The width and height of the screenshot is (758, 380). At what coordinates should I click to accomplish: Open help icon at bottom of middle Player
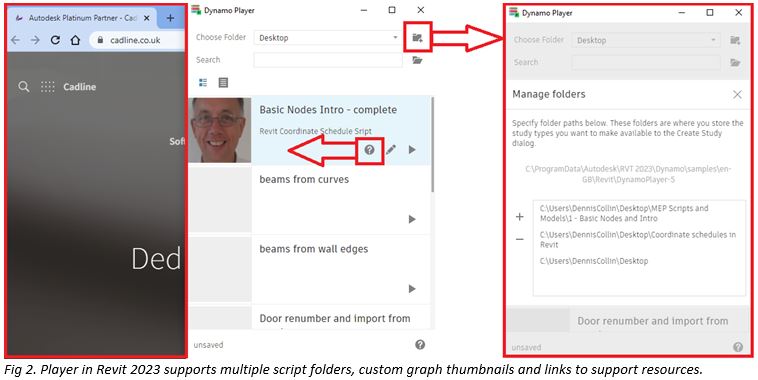pos(420,345)
